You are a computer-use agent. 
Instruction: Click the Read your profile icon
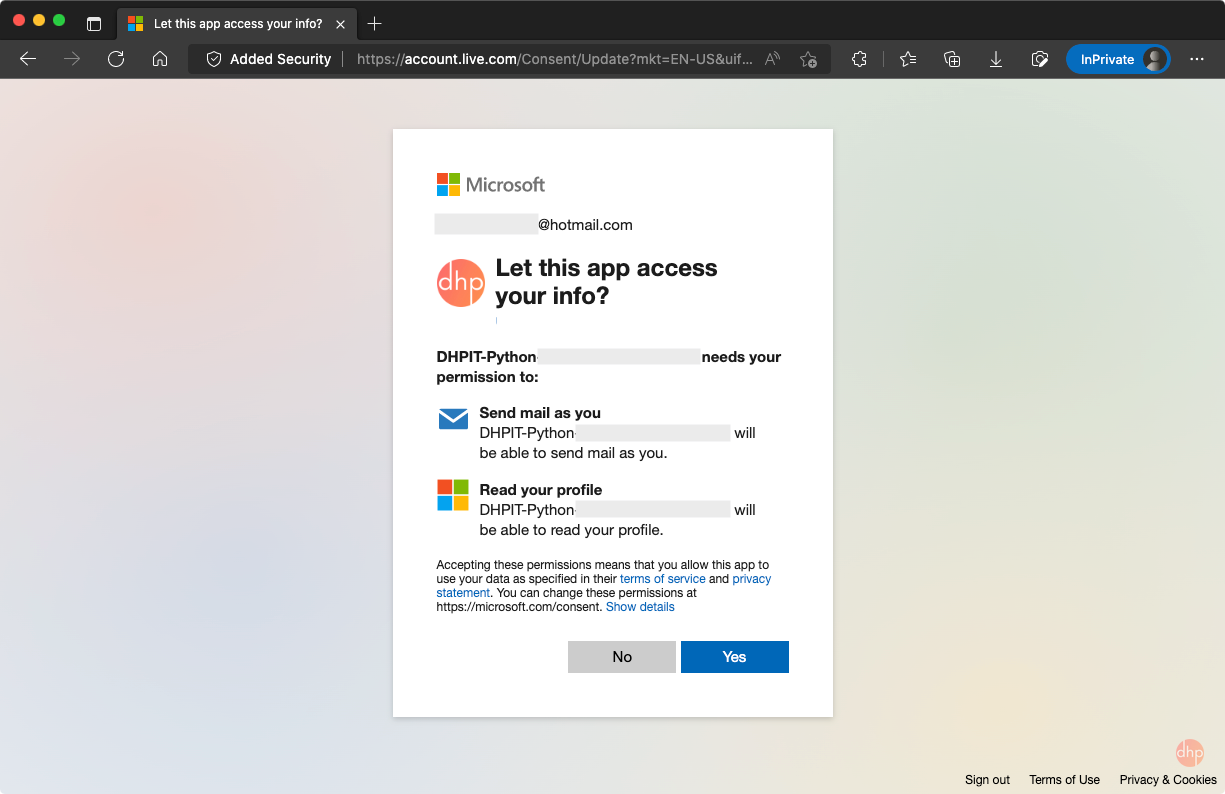[453, 495]
